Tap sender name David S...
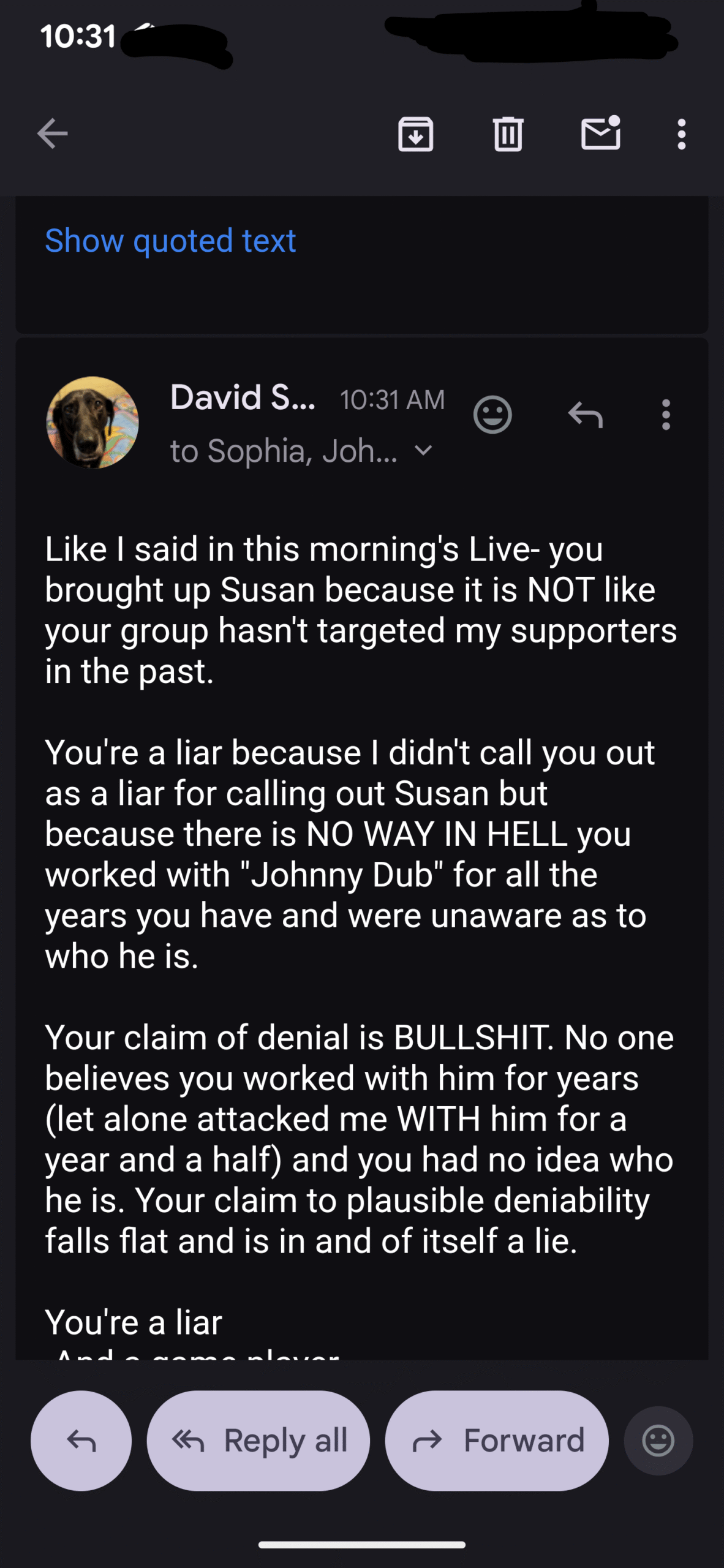The image size is (724, 1568). point(243,398)
